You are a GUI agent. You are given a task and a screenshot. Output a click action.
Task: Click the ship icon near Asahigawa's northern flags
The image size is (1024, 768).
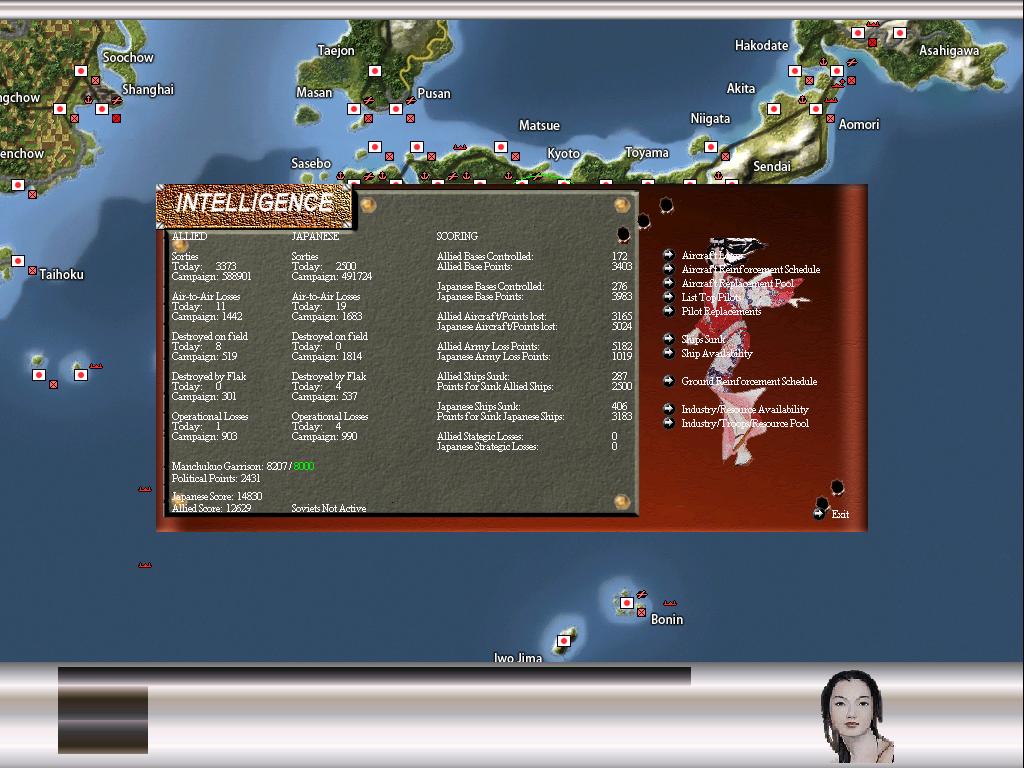coord(872,25)
